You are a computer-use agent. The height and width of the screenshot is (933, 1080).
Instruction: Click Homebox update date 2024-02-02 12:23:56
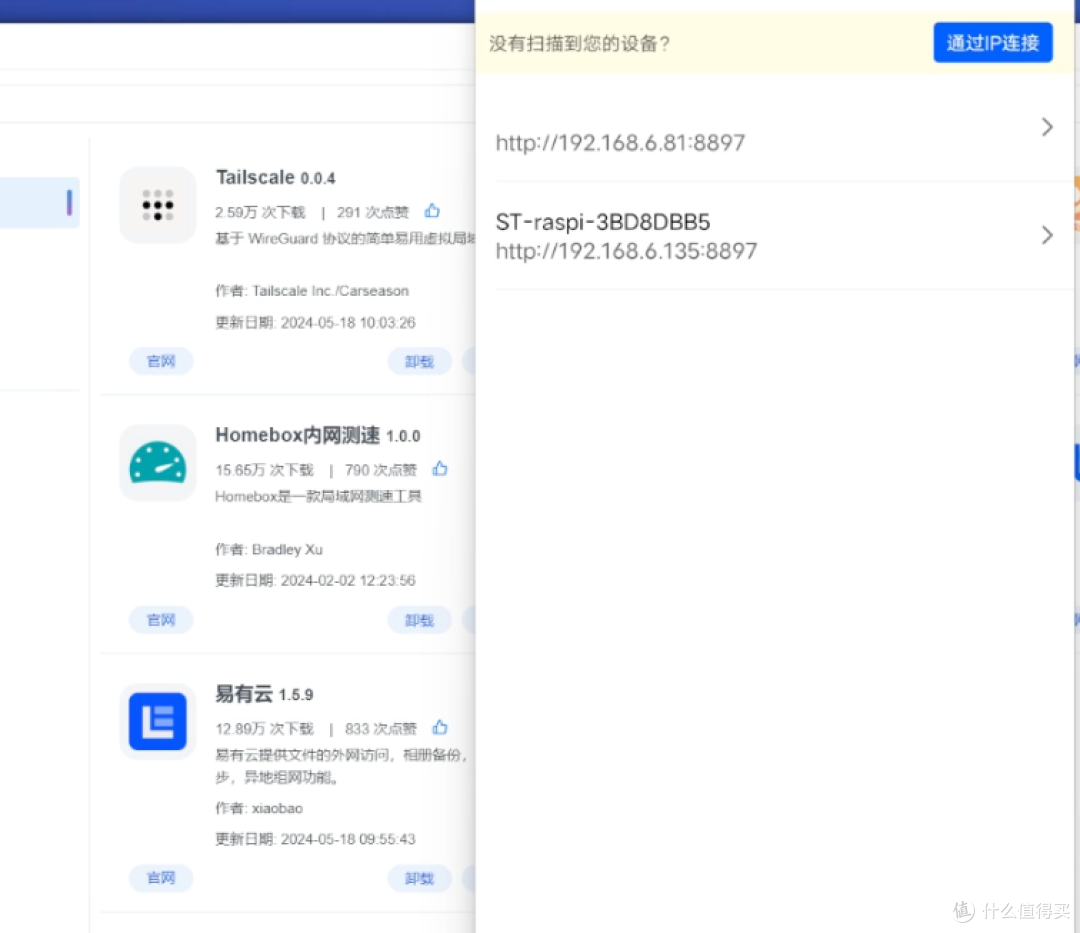pyautogui.click(x=348, y=580)
